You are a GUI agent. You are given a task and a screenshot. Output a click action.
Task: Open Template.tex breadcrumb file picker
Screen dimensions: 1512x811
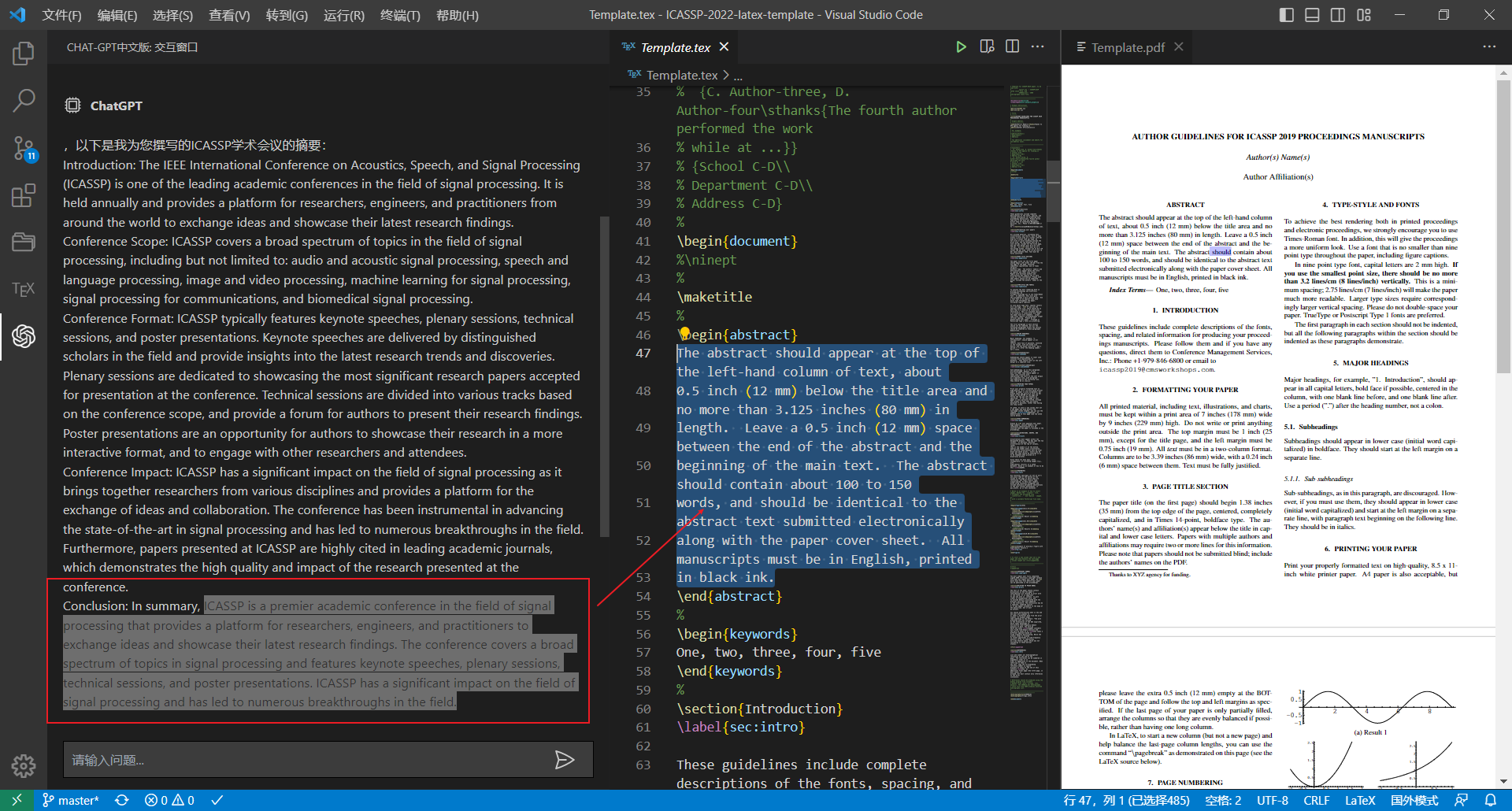(682, 76)
